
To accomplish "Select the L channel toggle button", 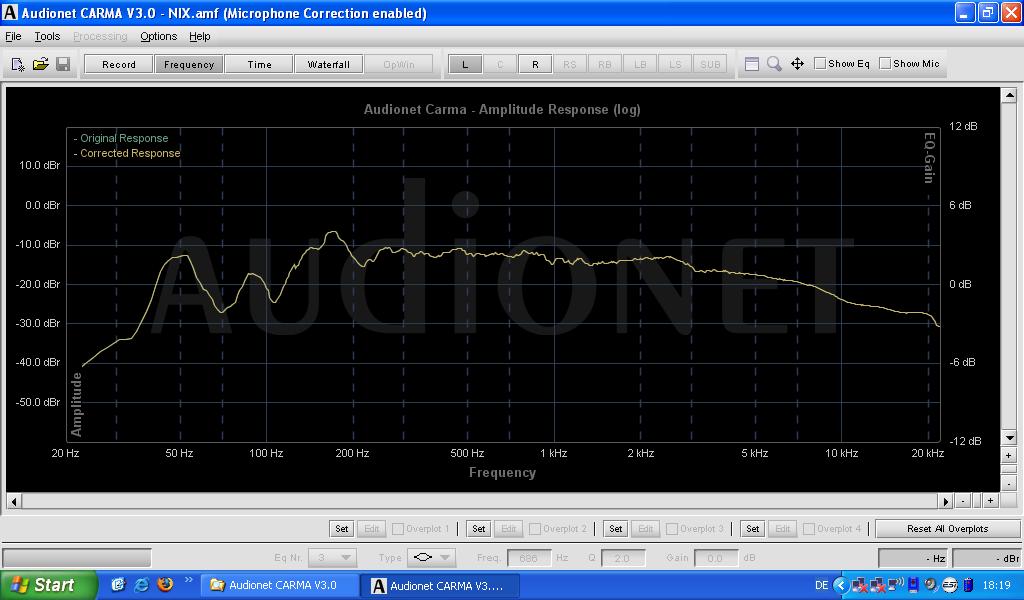I will tap(465, 64).
